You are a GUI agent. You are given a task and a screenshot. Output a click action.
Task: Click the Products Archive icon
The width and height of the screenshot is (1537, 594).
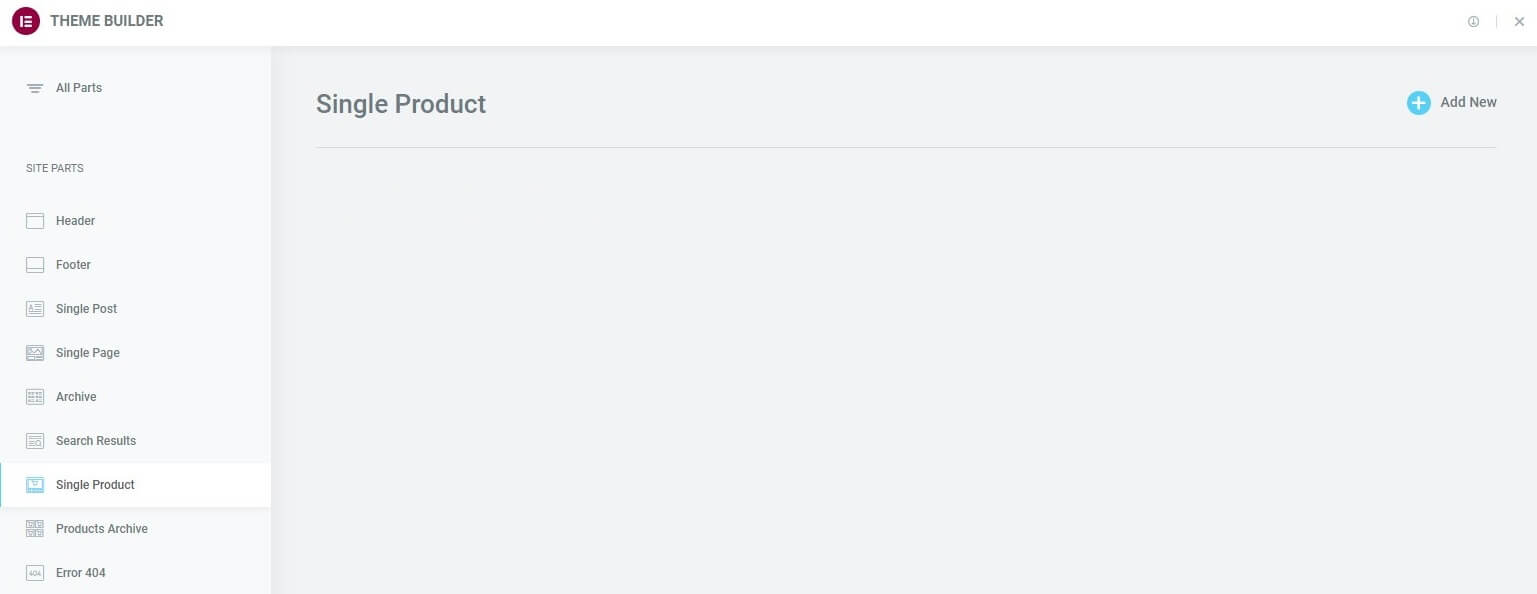coord(35,529)
